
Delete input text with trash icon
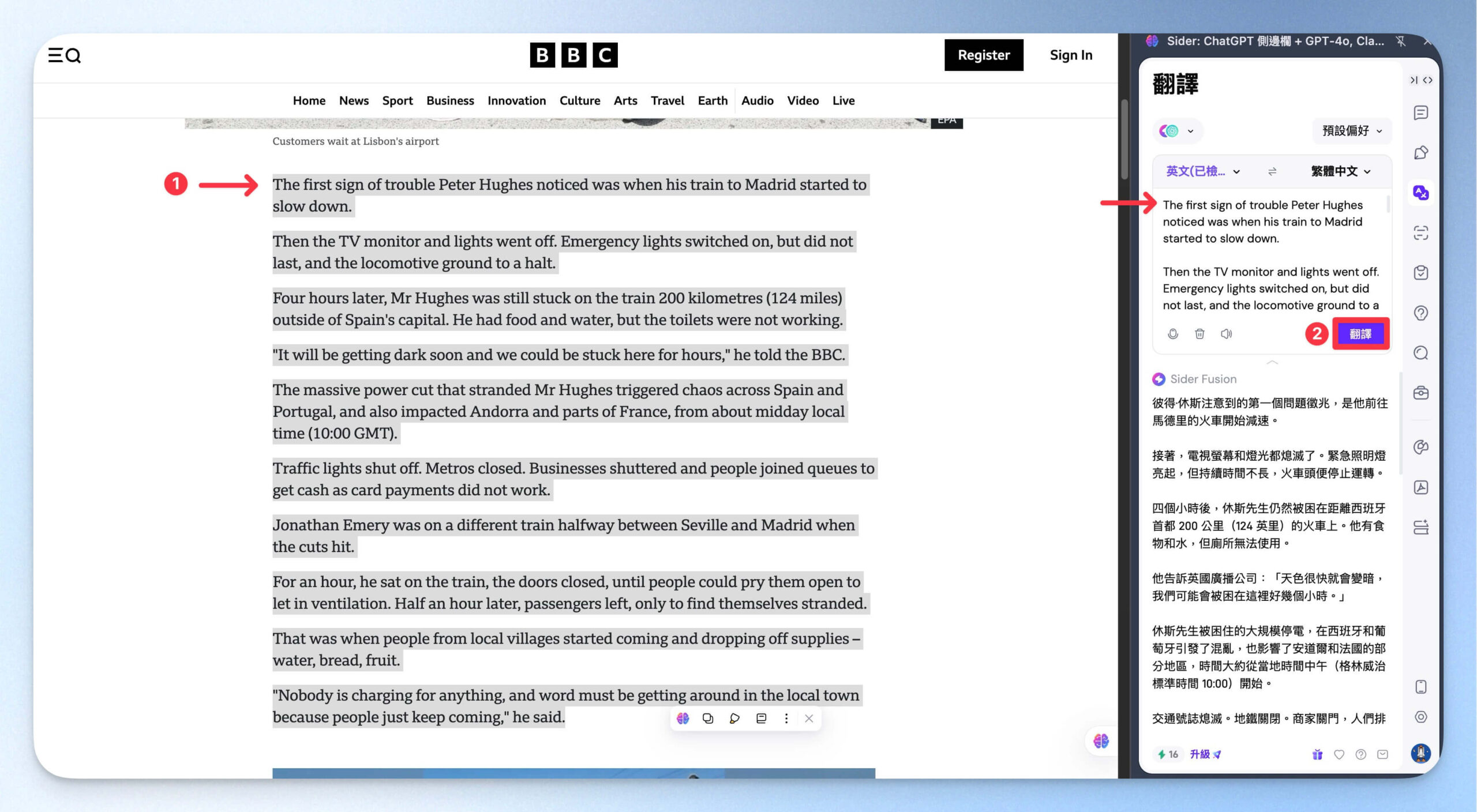click(1199, 334)
